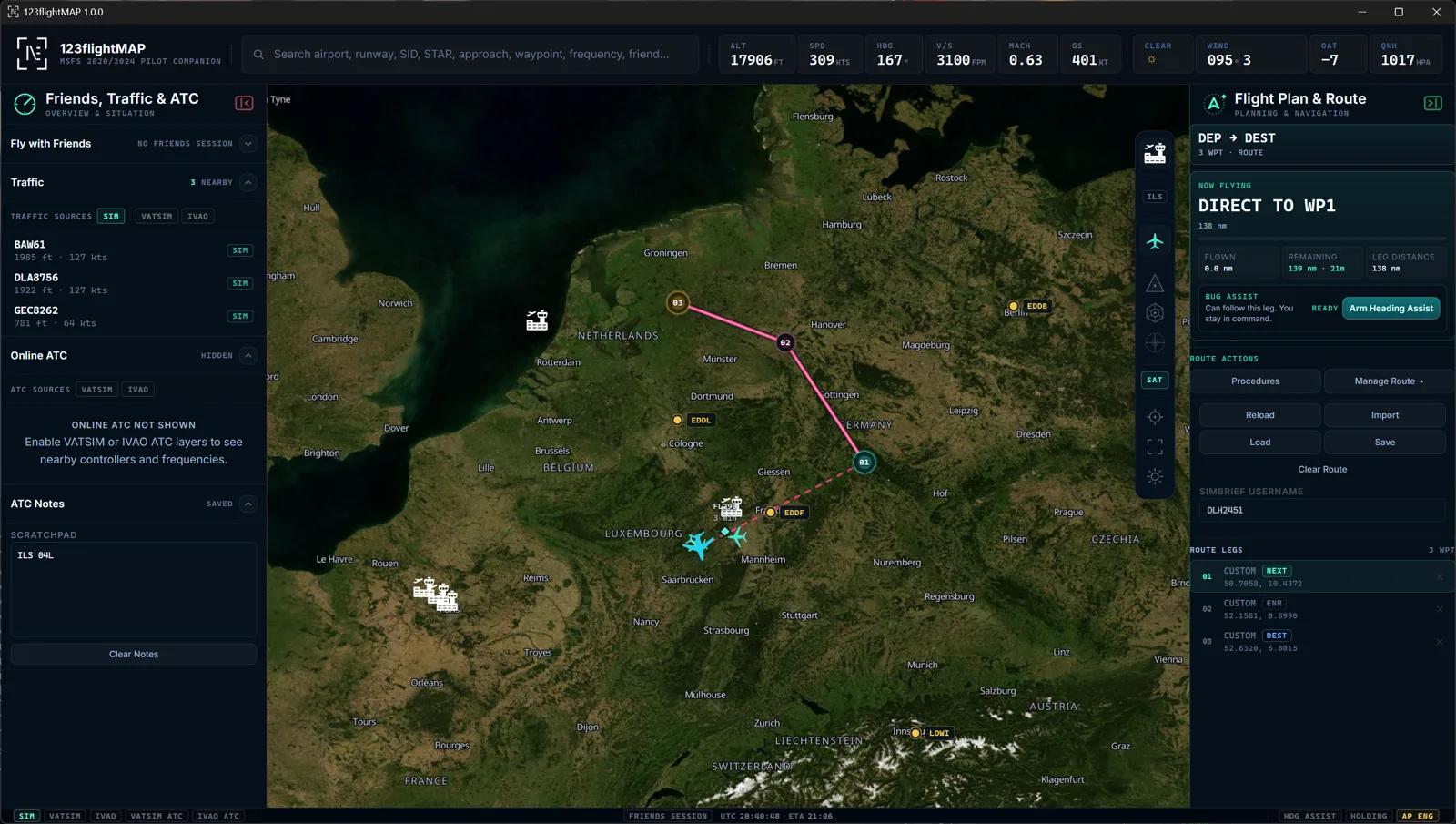Toggle traffic airplane layer in map toolbar
Image resolution: width=1456 pixels, height=824 pixels.
tap(1155, 241)
